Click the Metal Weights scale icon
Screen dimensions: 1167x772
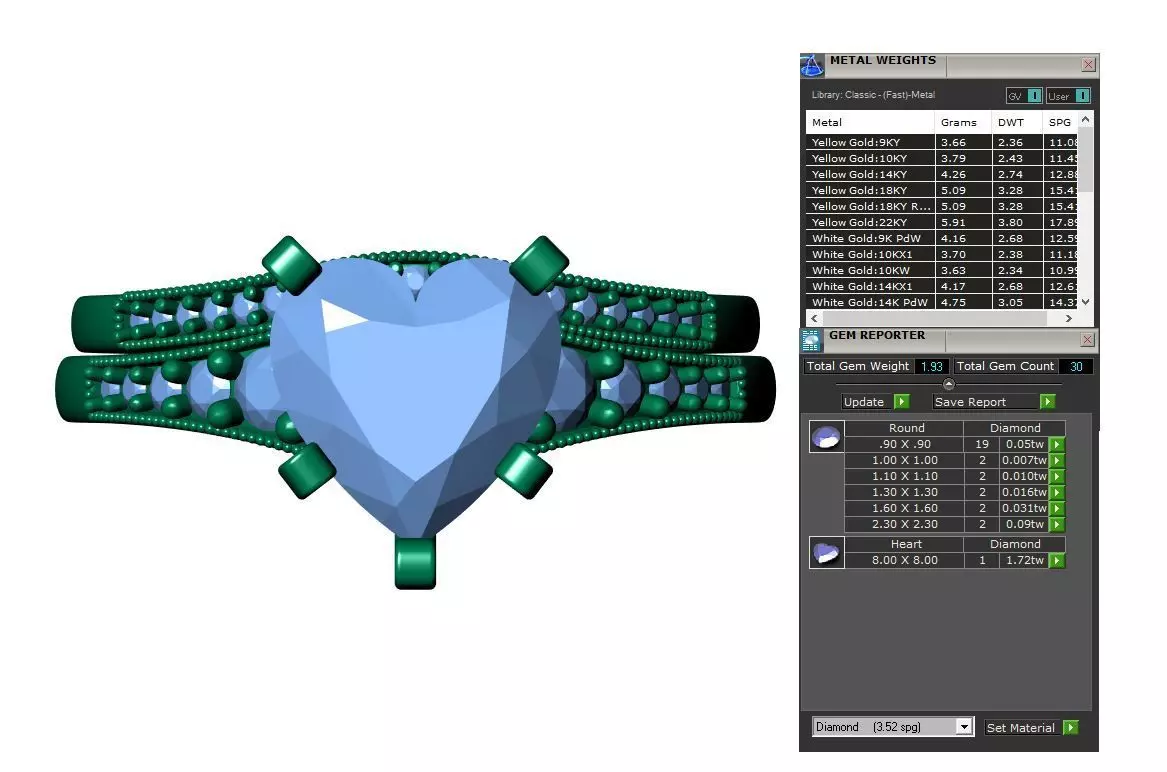[x=812, y=66]
